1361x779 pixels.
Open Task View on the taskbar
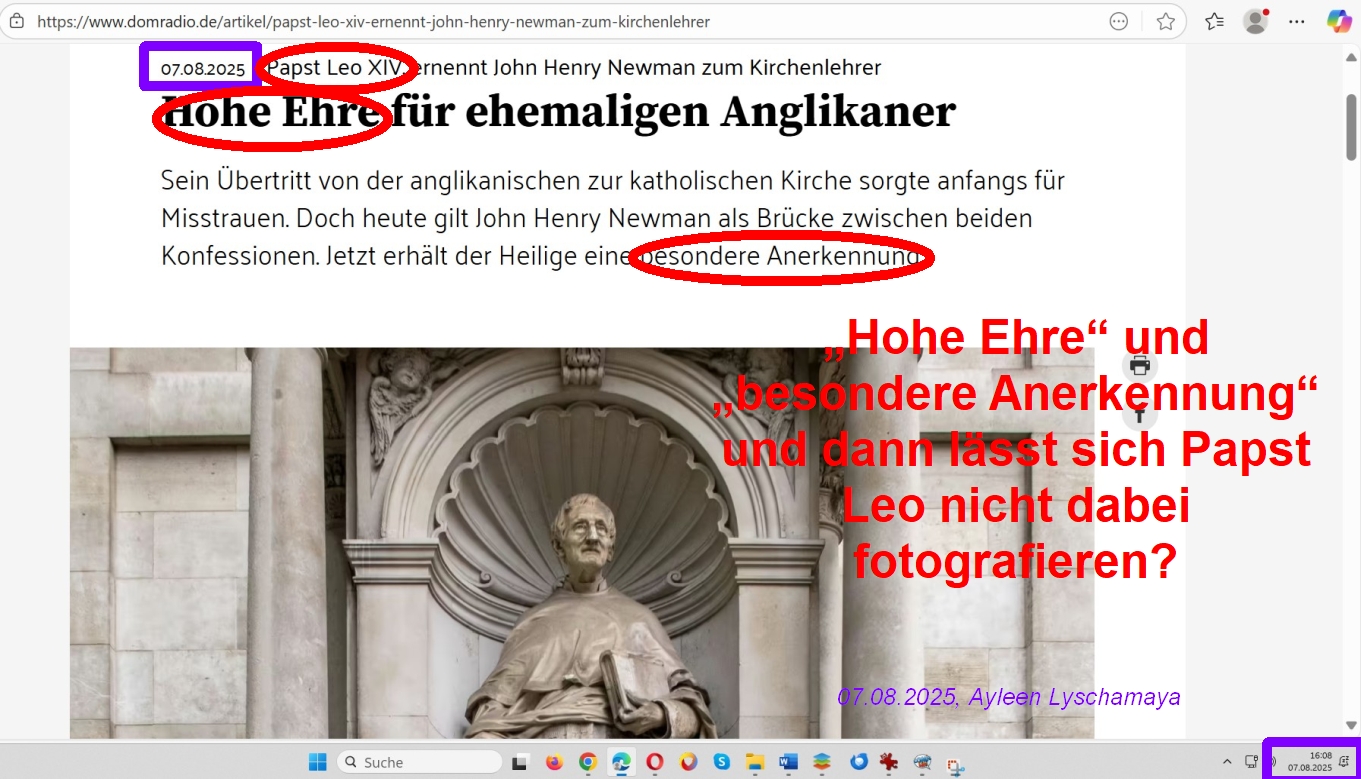point(520,762)
